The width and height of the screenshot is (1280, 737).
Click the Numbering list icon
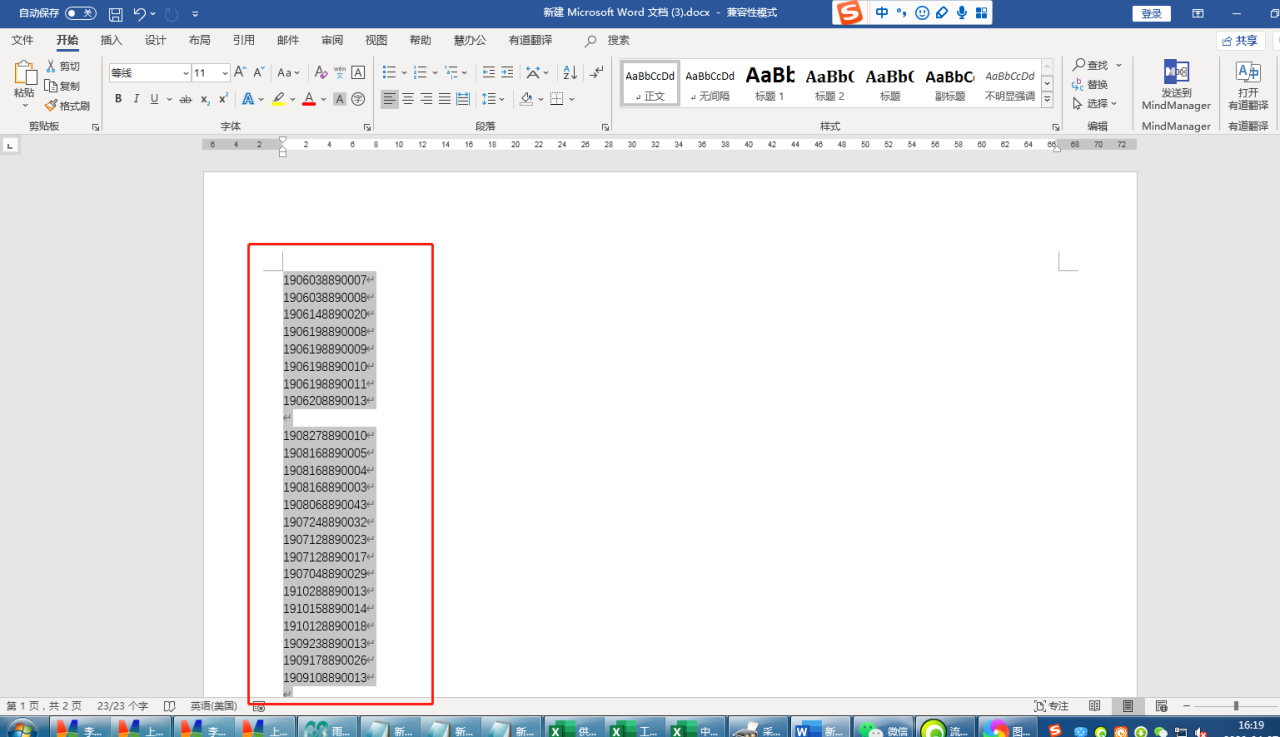click(420, 73)
